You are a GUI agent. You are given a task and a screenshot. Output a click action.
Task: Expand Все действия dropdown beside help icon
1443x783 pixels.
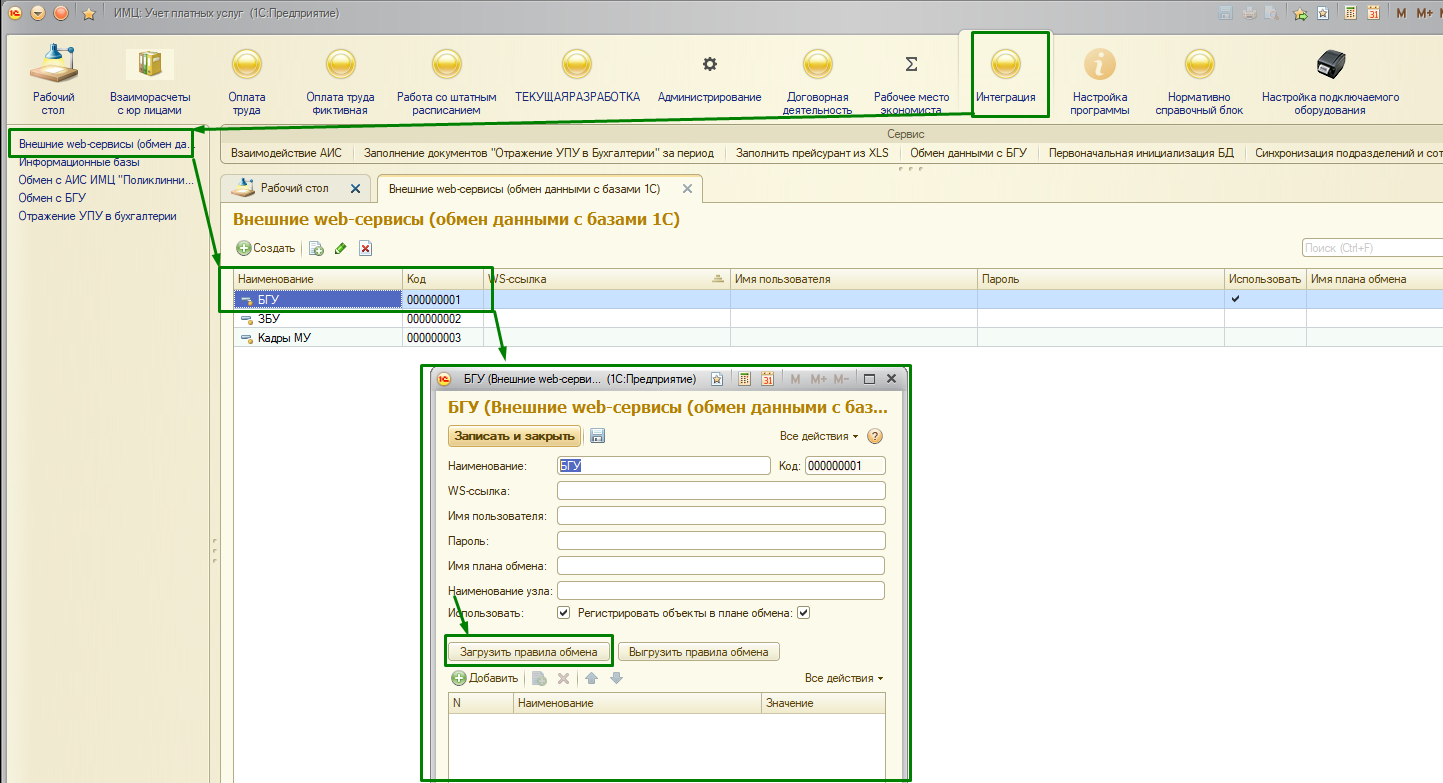pyautogui.click(x=819, y=436)
